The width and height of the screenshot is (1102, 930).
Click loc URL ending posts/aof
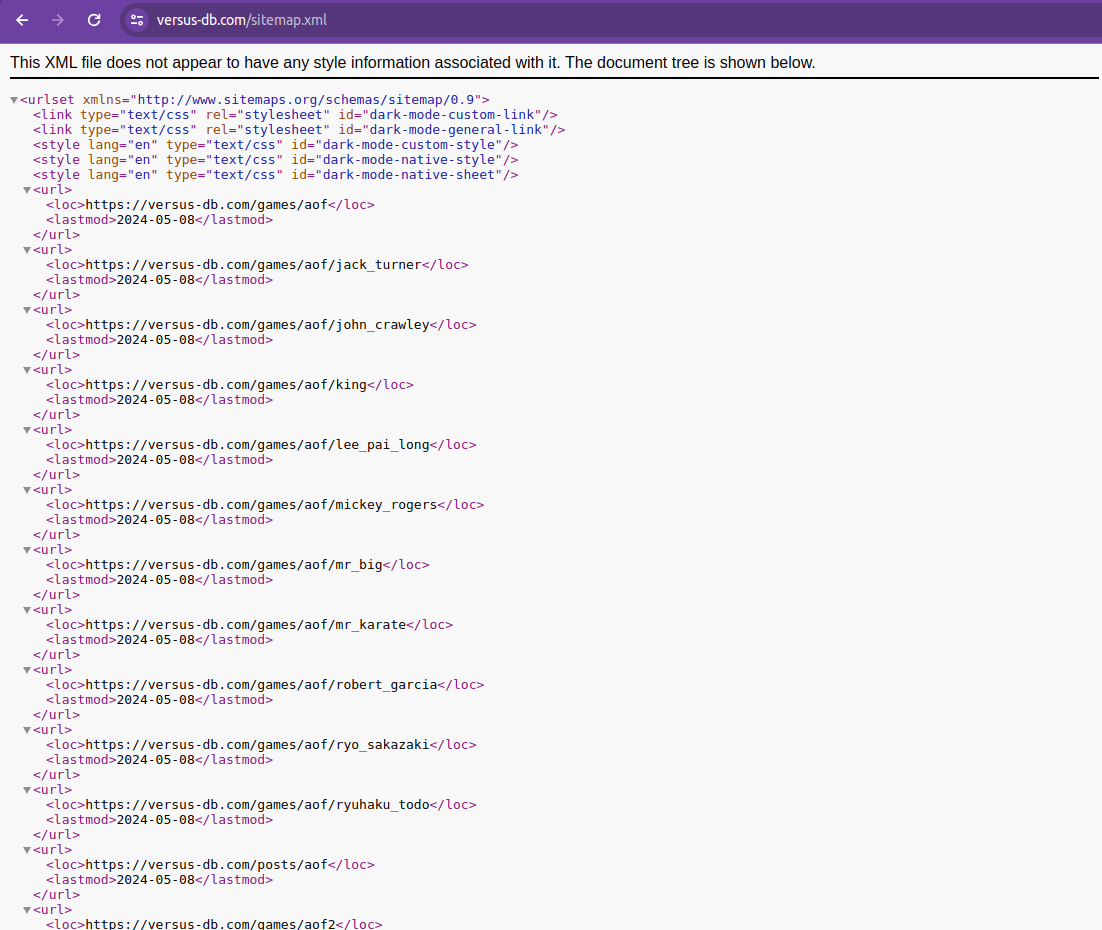coord(207,865)
